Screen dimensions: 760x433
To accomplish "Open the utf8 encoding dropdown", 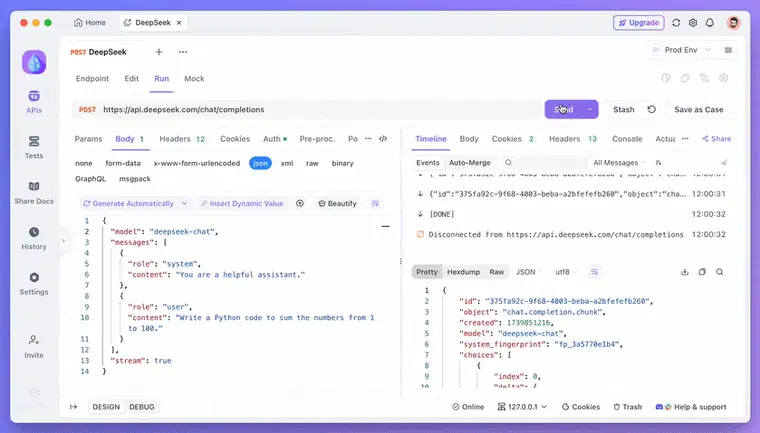I will point(566,272).
